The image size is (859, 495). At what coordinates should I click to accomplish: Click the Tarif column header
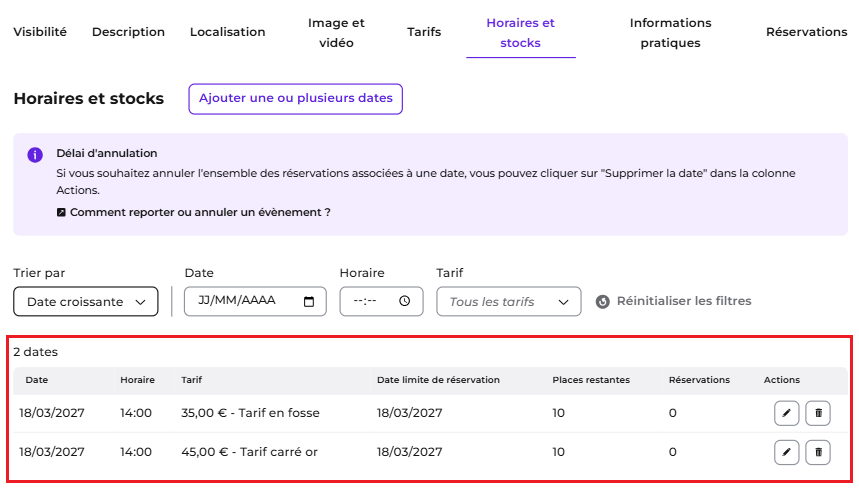192,380
